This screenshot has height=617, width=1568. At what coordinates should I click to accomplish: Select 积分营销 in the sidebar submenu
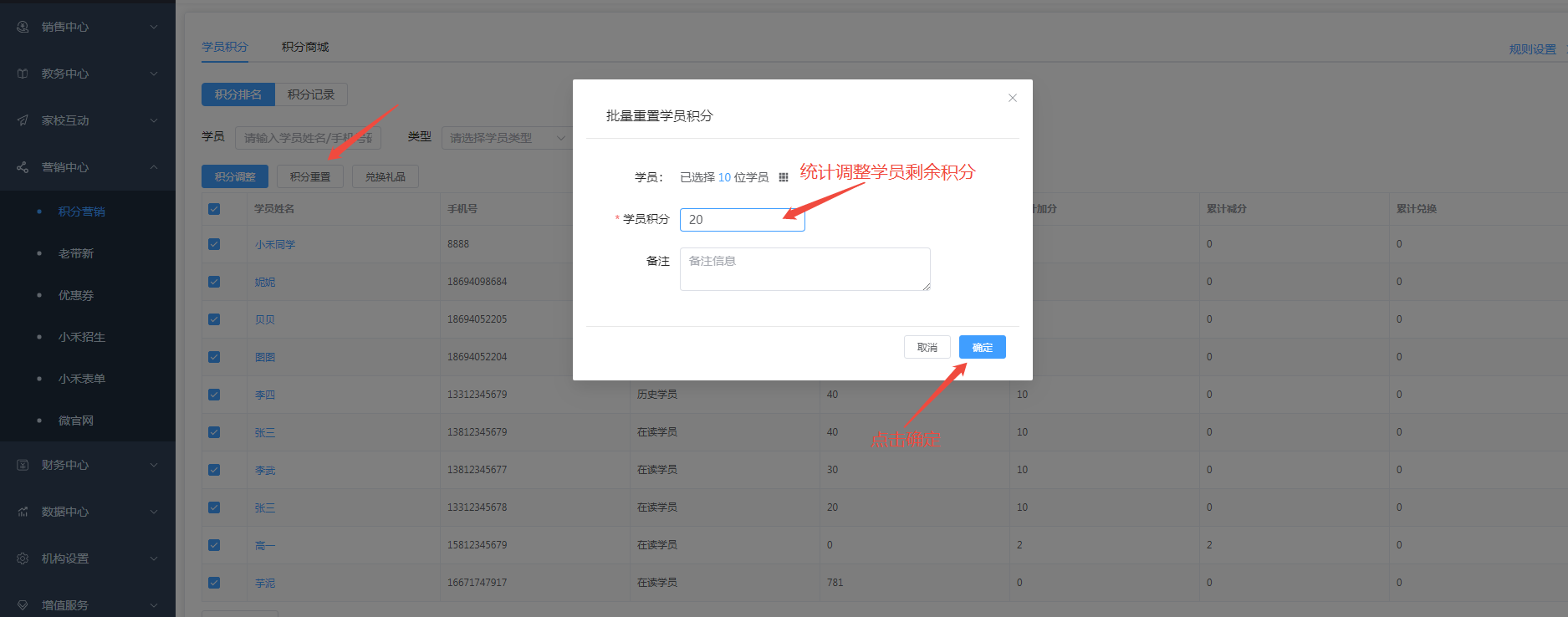click(x=82, y=212)
